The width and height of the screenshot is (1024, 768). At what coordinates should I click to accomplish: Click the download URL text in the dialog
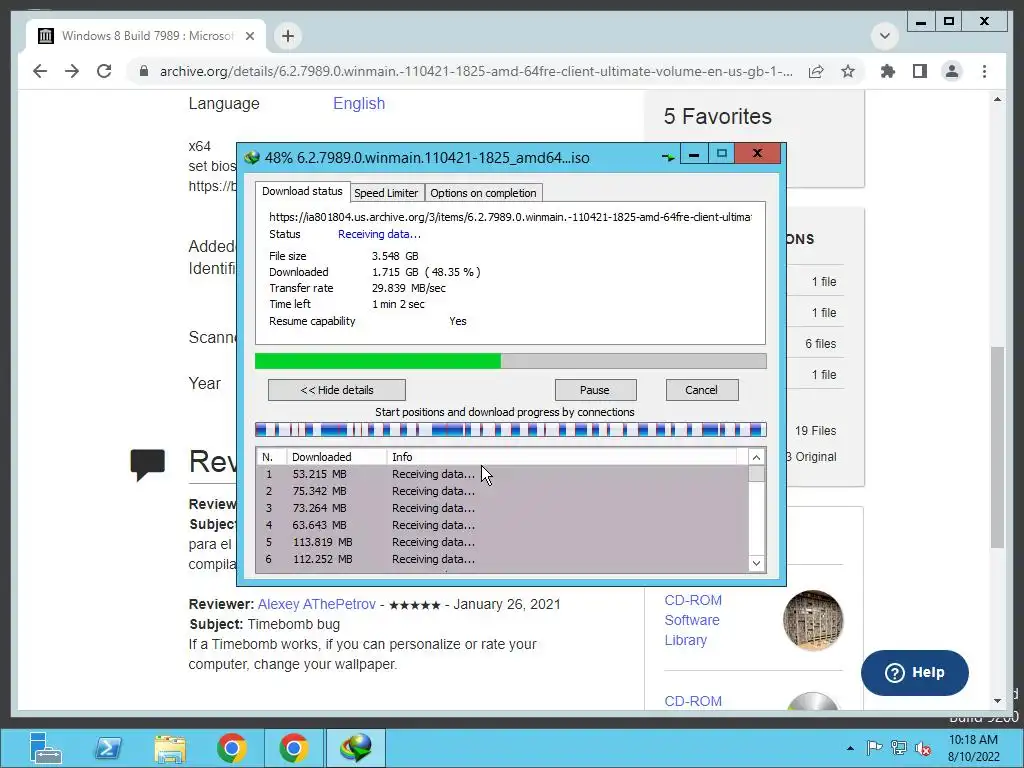pyautogui.click(x=510, y=217)
